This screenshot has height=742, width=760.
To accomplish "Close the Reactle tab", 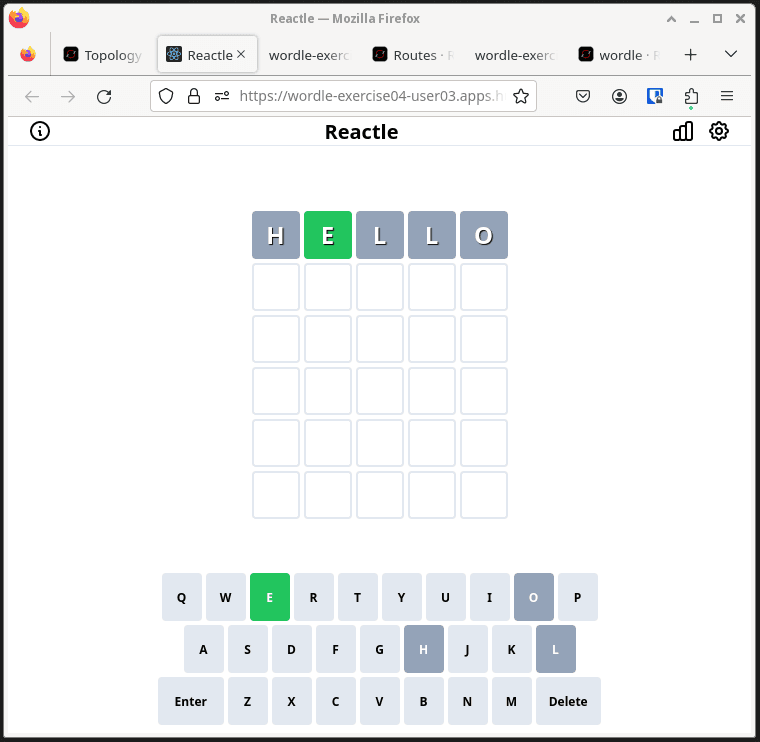I will [241, 54].
